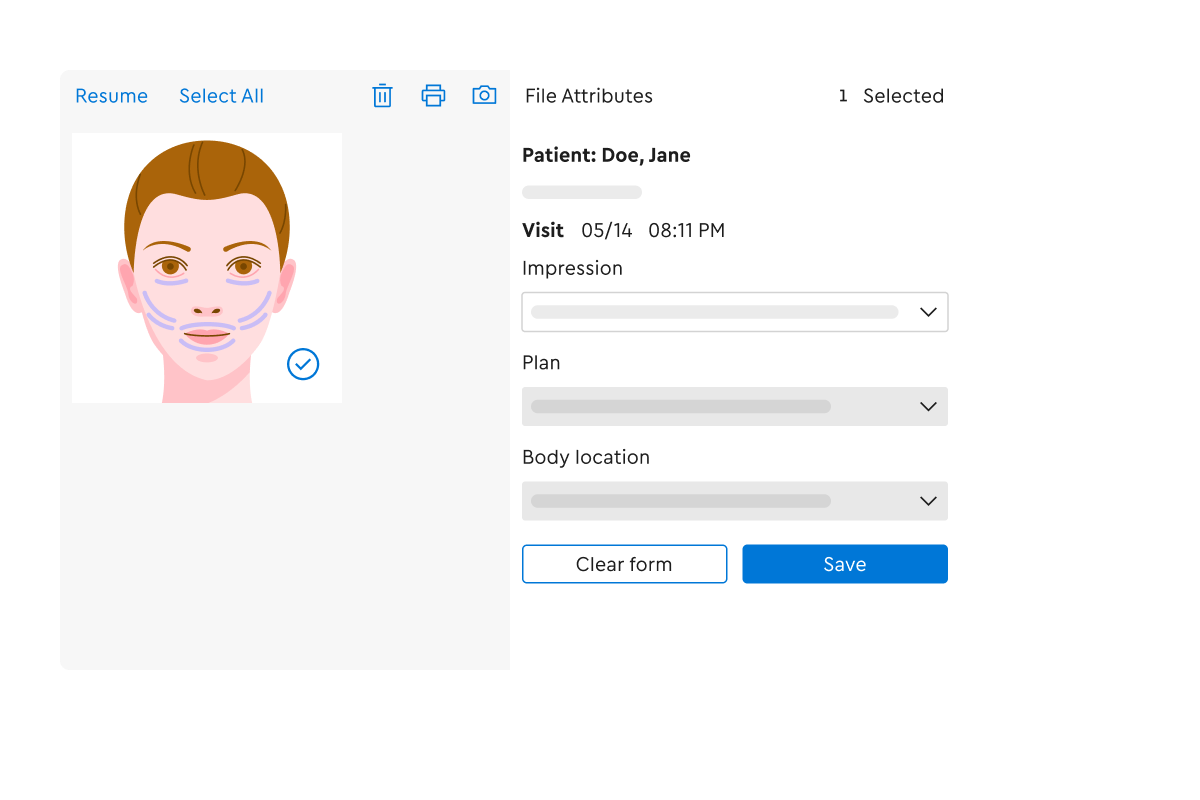Screen dimensions: 1200x800
Task: Save the file attributes
Action: click(844, 564)
